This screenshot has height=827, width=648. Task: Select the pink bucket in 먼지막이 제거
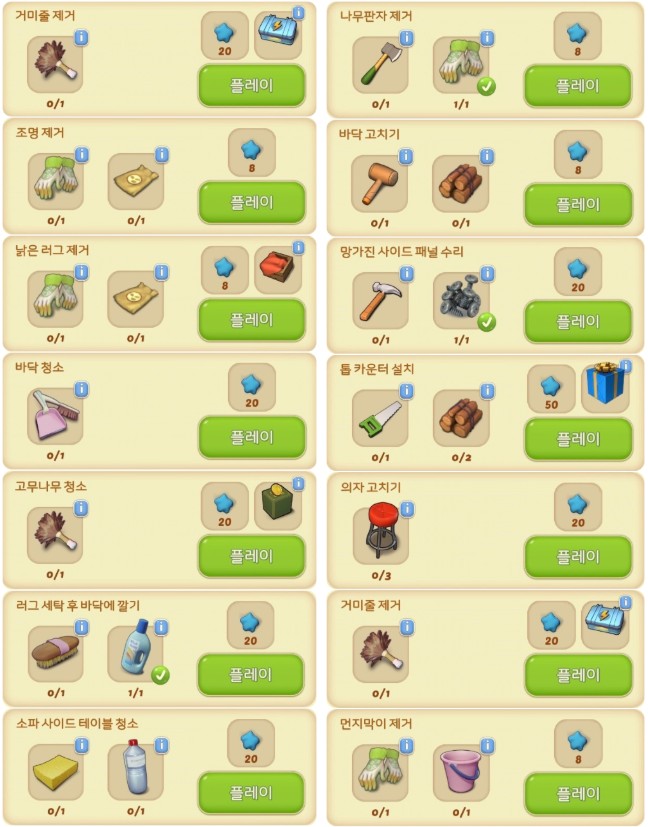pyautogui.click(x=461, y=773)
